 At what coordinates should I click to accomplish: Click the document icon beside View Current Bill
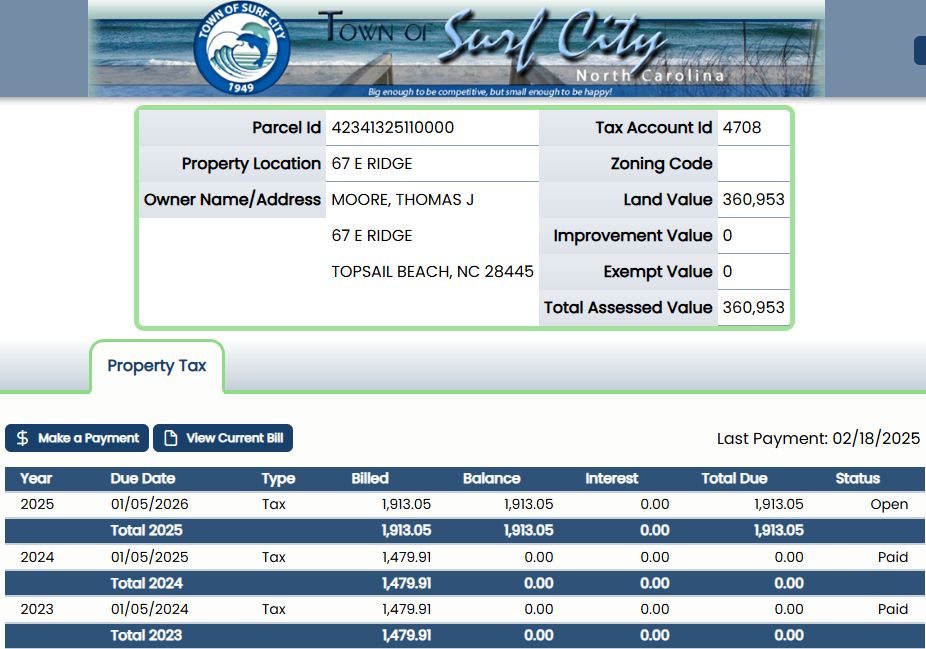(x=171, y=438)
